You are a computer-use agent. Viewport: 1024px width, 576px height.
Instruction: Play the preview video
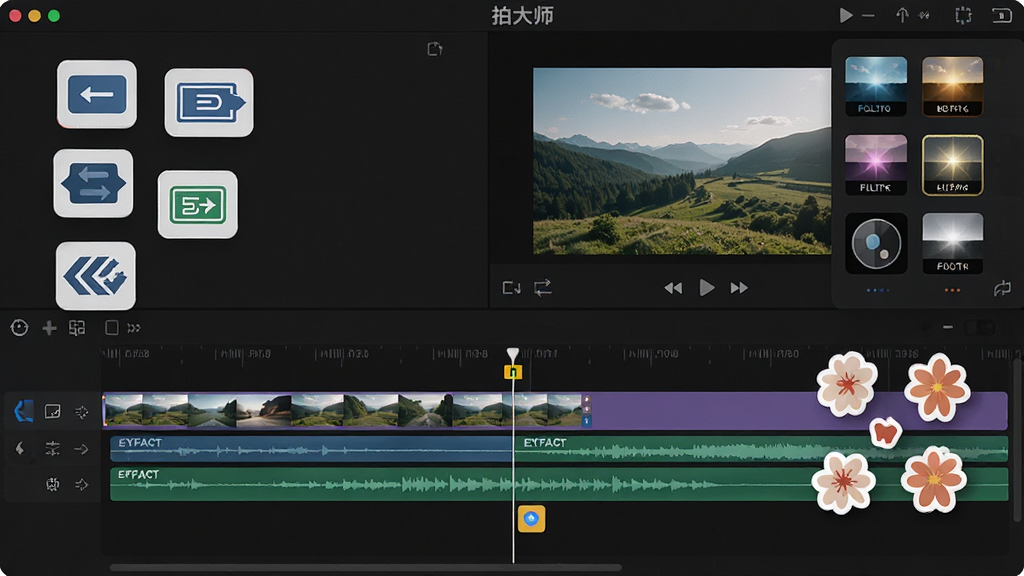(707, 288)
